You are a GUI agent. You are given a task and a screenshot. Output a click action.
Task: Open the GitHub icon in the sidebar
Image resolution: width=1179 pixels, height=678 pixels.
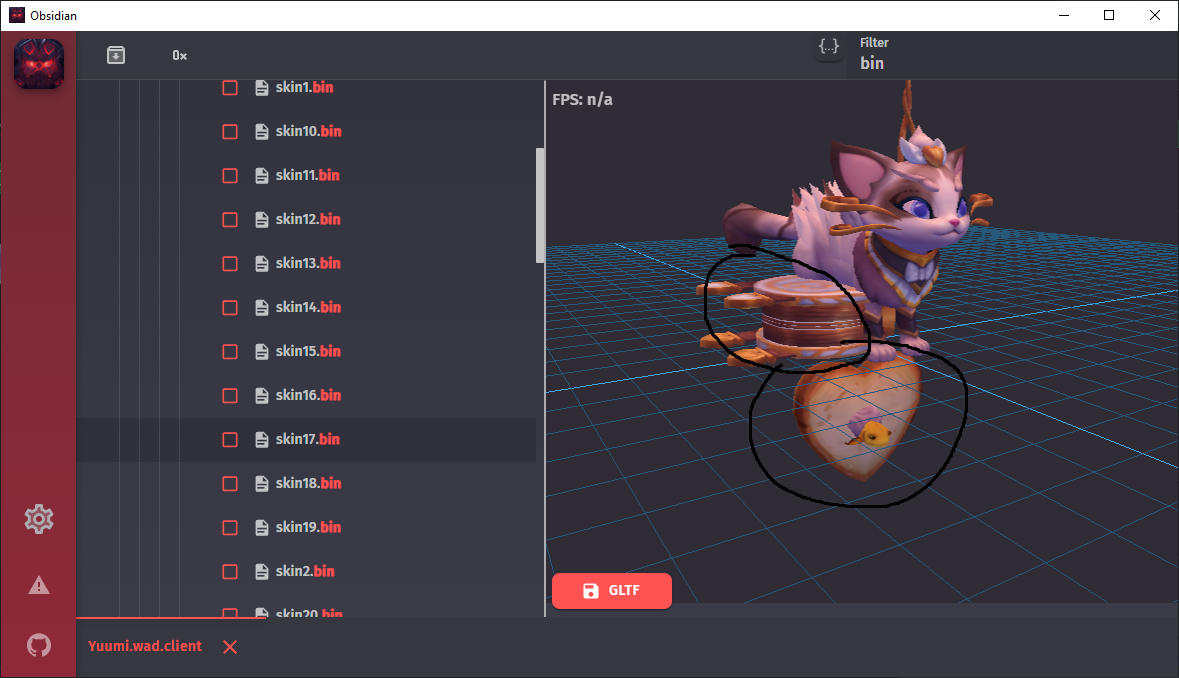click(x=38, y=645)
